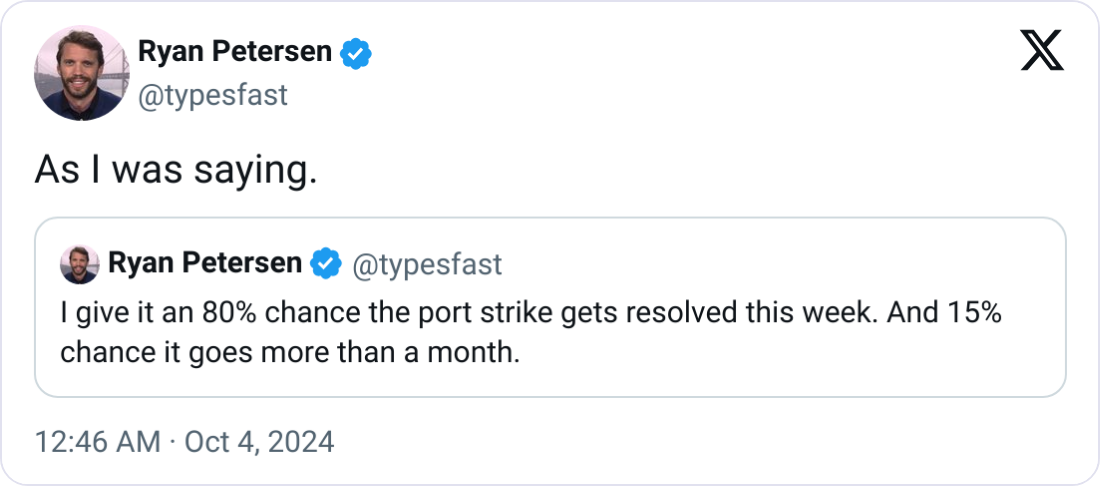Click the @typesfast handle in the quoted tweet
This screenshot has height=486, width=1100.
[x=425, y=264]
